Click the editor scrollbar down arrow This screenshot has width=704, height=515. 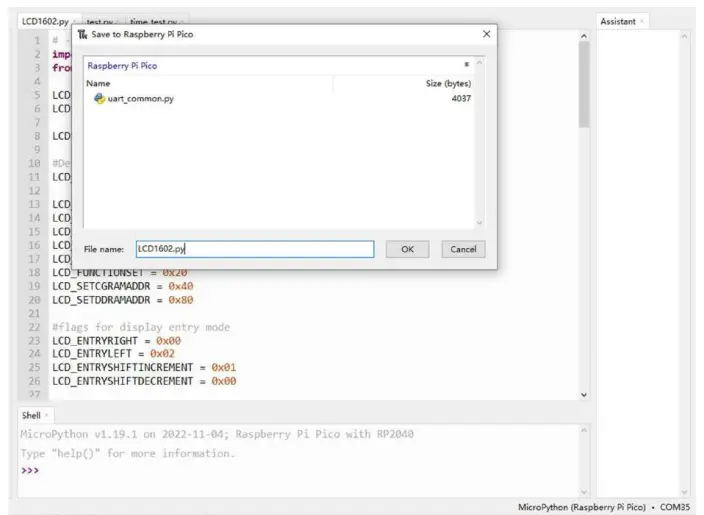(x=584, y=395)
